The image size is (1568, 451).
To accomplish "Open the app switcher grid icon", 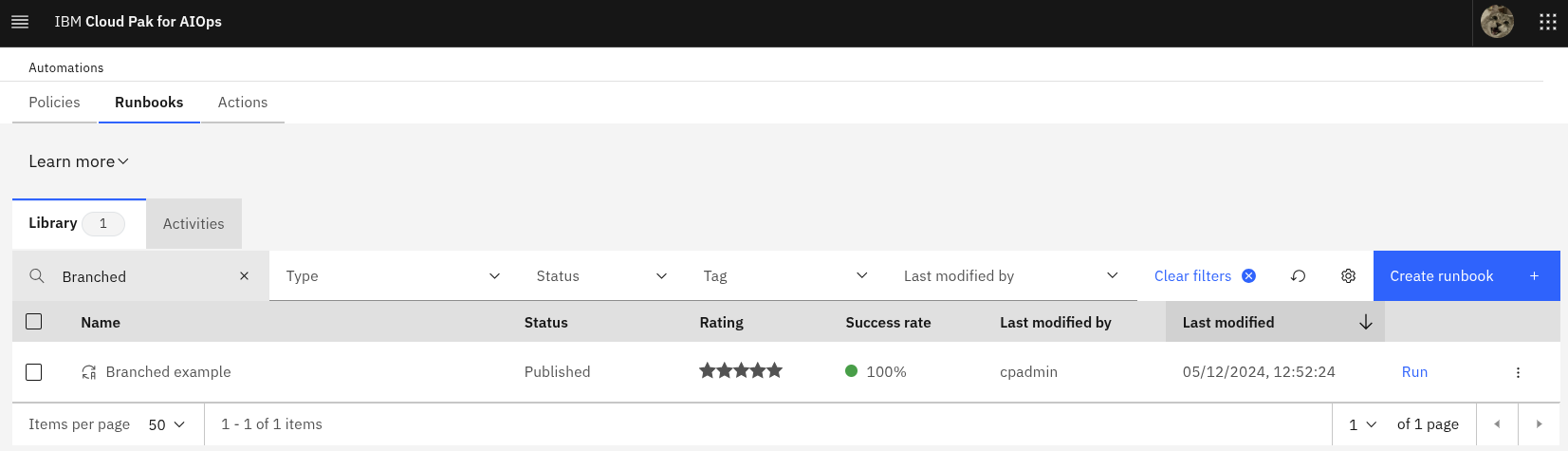I will (1547, 22).
